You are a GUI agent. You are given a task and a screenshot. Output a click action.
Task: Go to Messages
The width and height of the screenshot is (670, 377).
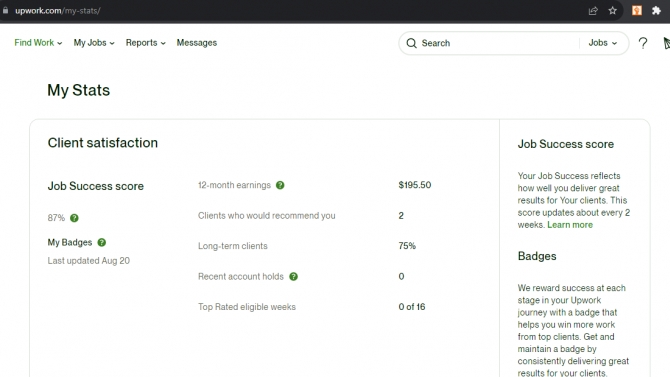point(197,43)
